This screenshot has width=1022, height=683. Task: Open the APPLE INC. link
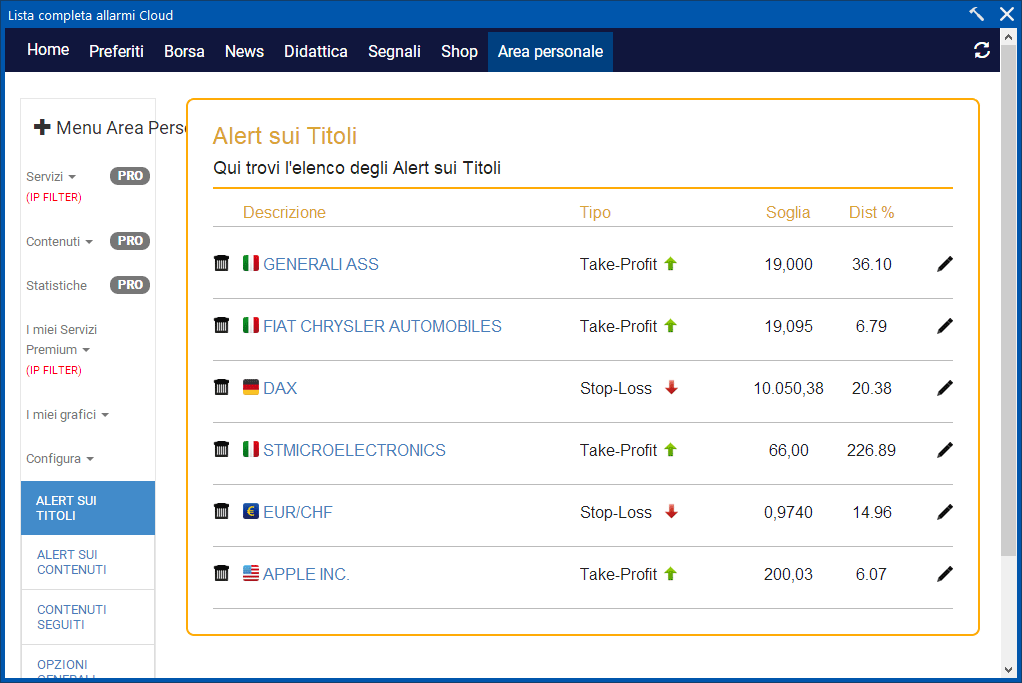[306, 574]
